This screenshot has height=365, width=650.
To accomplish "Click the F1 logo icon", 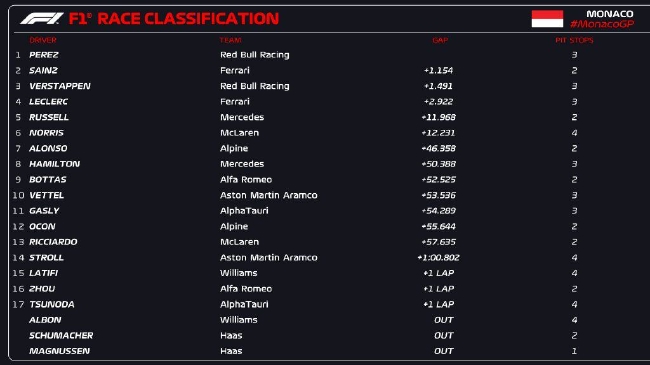I will tap(42, 18).
